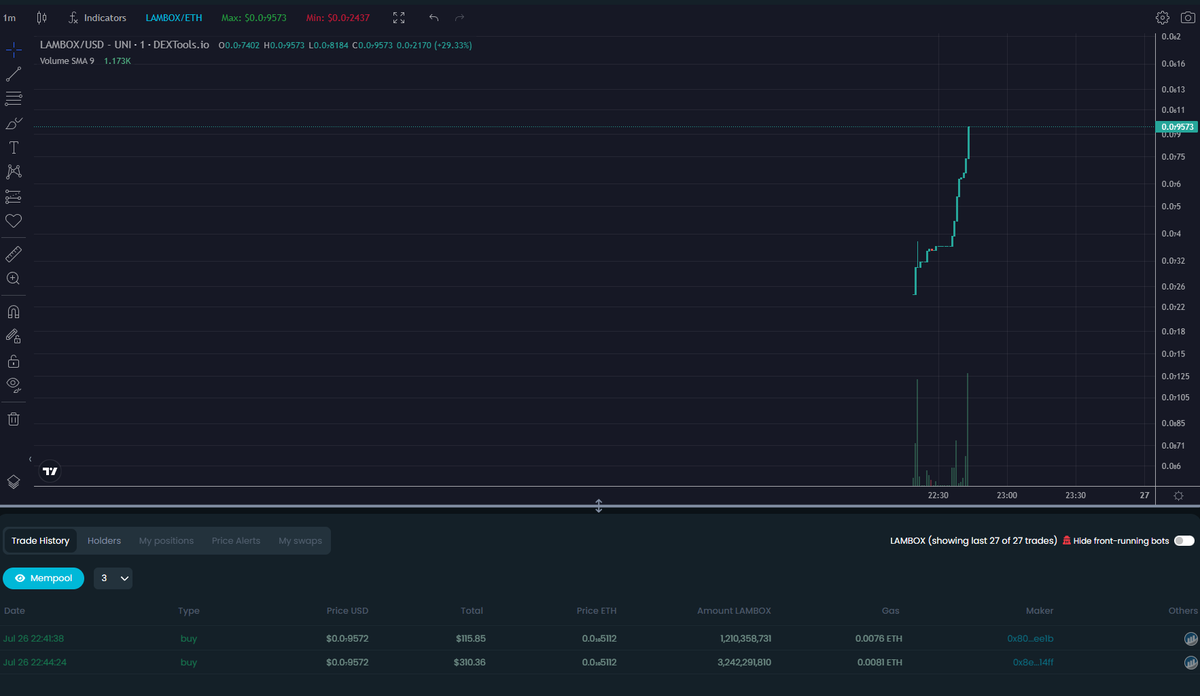Undo the last chart action
The image size is (1200, 696).
[x=433, y=18]
